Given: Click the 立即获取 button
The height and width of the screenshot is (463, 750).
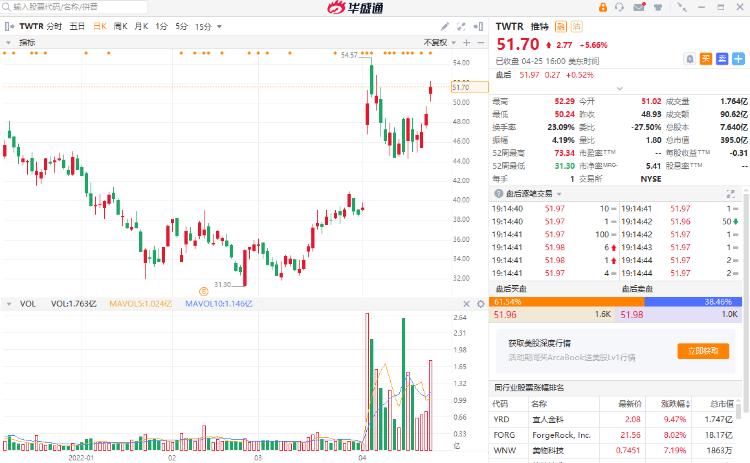Looking at the screenshot, I should click(x=703, y=351).
